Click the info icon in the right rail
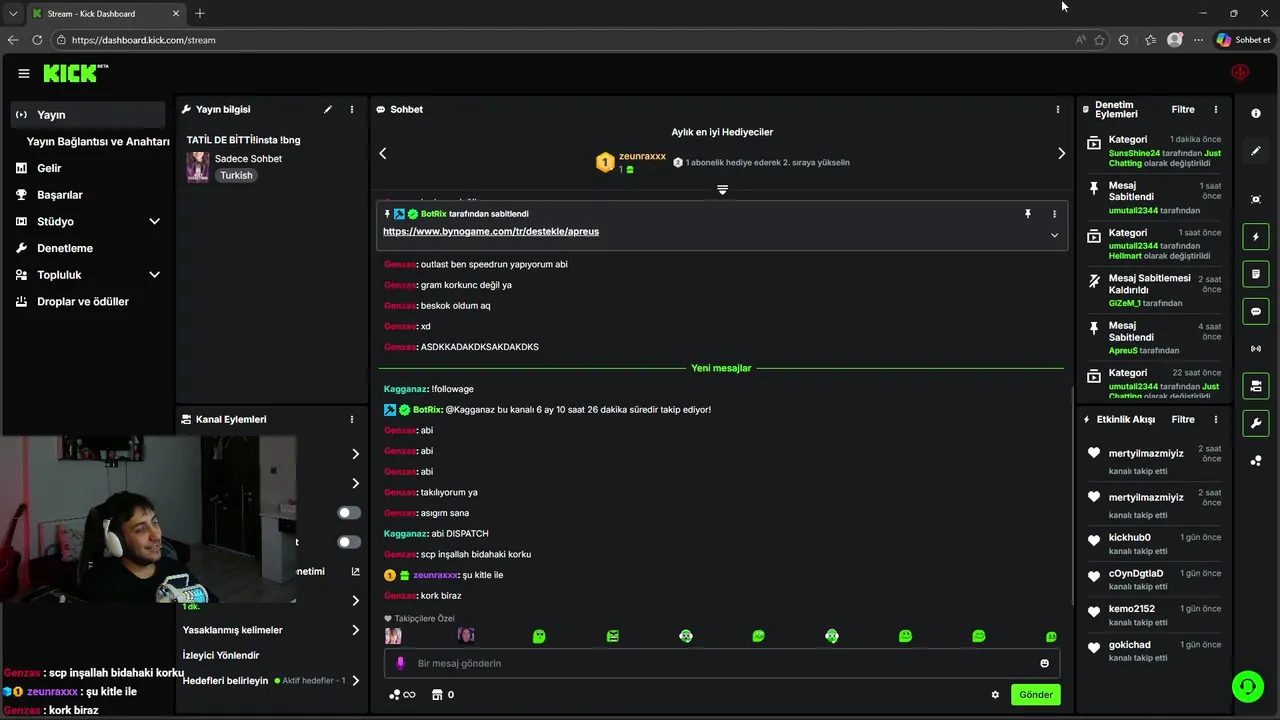Screen dimensions: 1280x720 click(1256, 113)
